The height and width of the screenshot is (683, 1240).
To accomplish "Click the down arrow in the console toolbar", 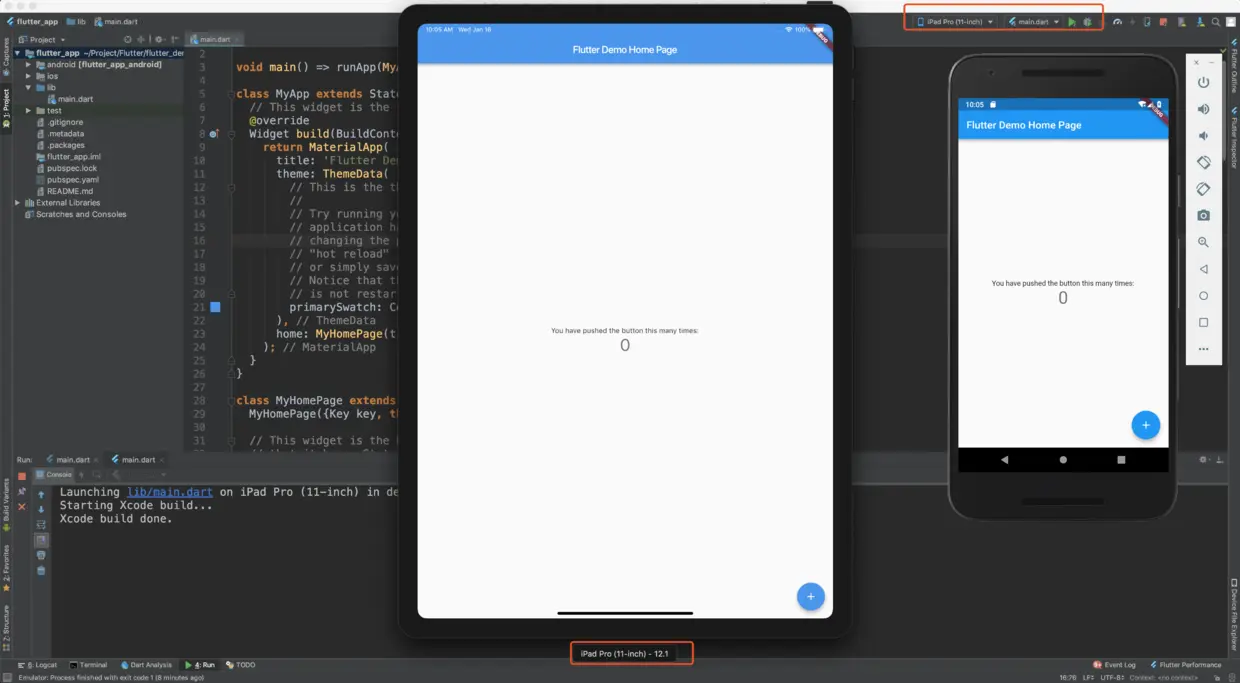I will pyautogui.click(x=41, y=509).
